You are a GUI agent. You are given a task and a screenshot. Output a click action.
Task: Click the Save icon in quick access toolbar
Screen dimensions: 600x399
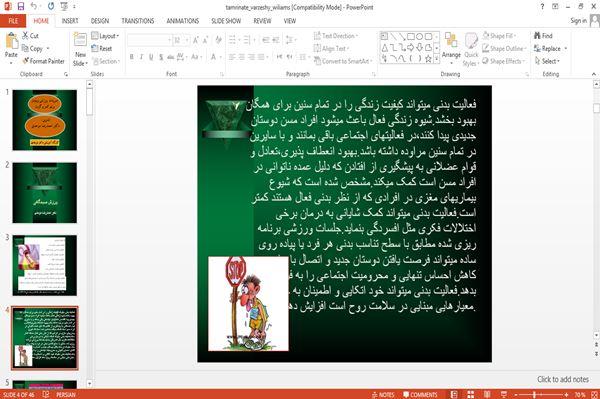pos(21,6)
